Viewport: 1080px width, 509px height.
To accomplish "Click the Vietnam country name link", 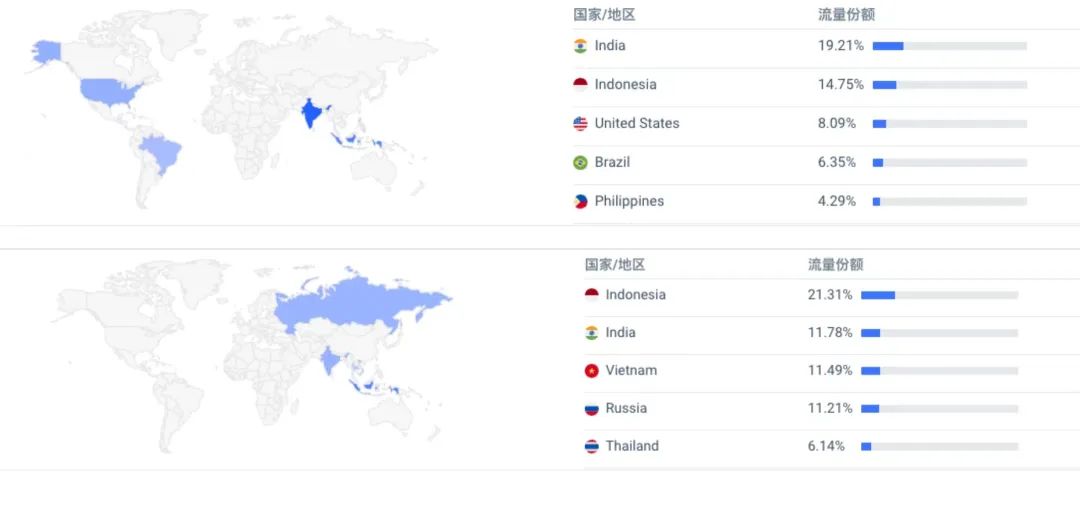I will click(x=631, y=370).
